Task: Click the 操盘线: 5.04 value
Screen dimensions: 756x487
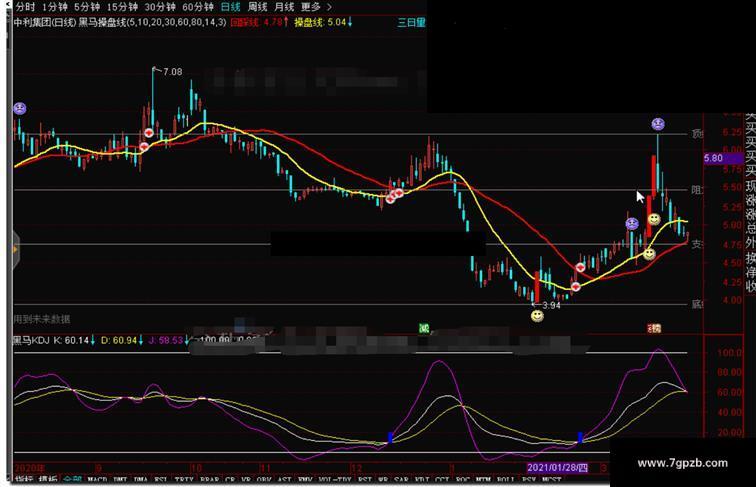Action: click(323, 22)
